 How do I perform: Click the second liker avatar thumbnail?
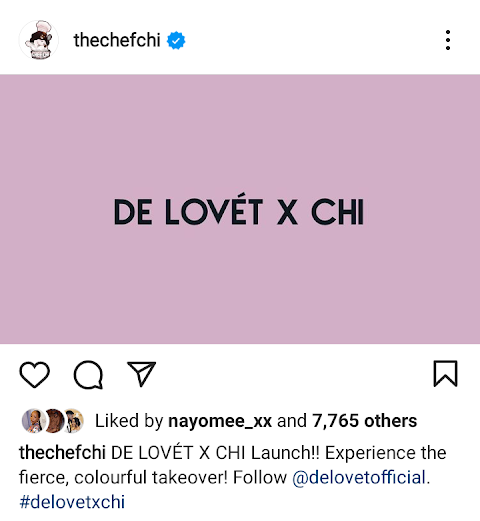(54, 421)
